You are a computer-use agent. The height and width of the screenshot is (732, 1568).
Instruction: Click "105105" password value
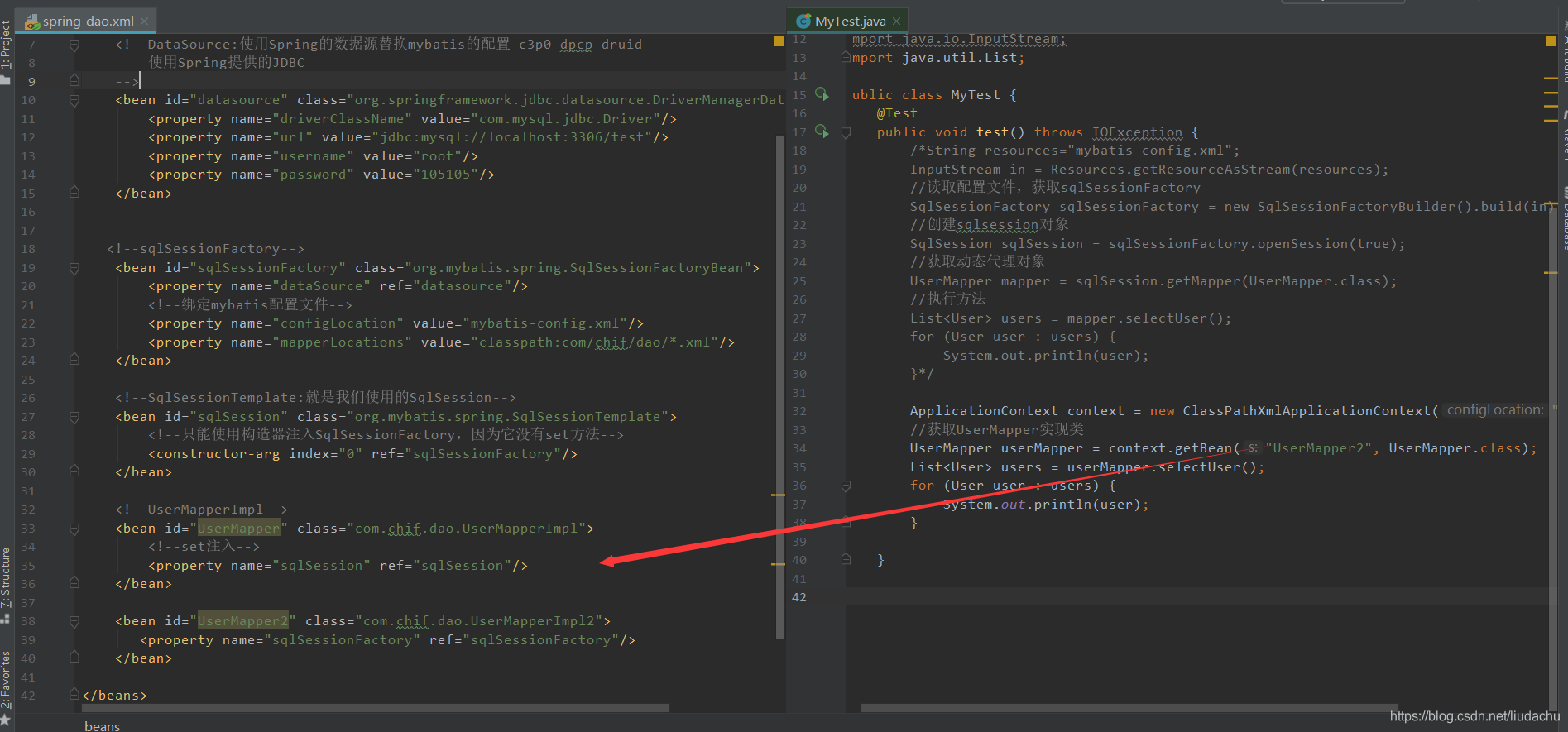coord(446,175)
